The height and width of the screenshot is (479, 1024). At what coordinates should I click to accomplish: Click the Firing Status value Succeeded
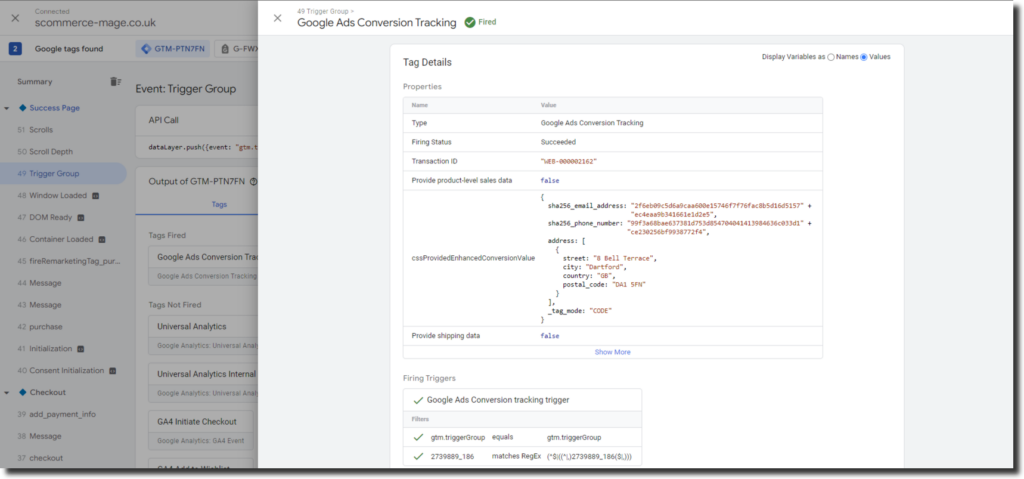pos(558,142)
